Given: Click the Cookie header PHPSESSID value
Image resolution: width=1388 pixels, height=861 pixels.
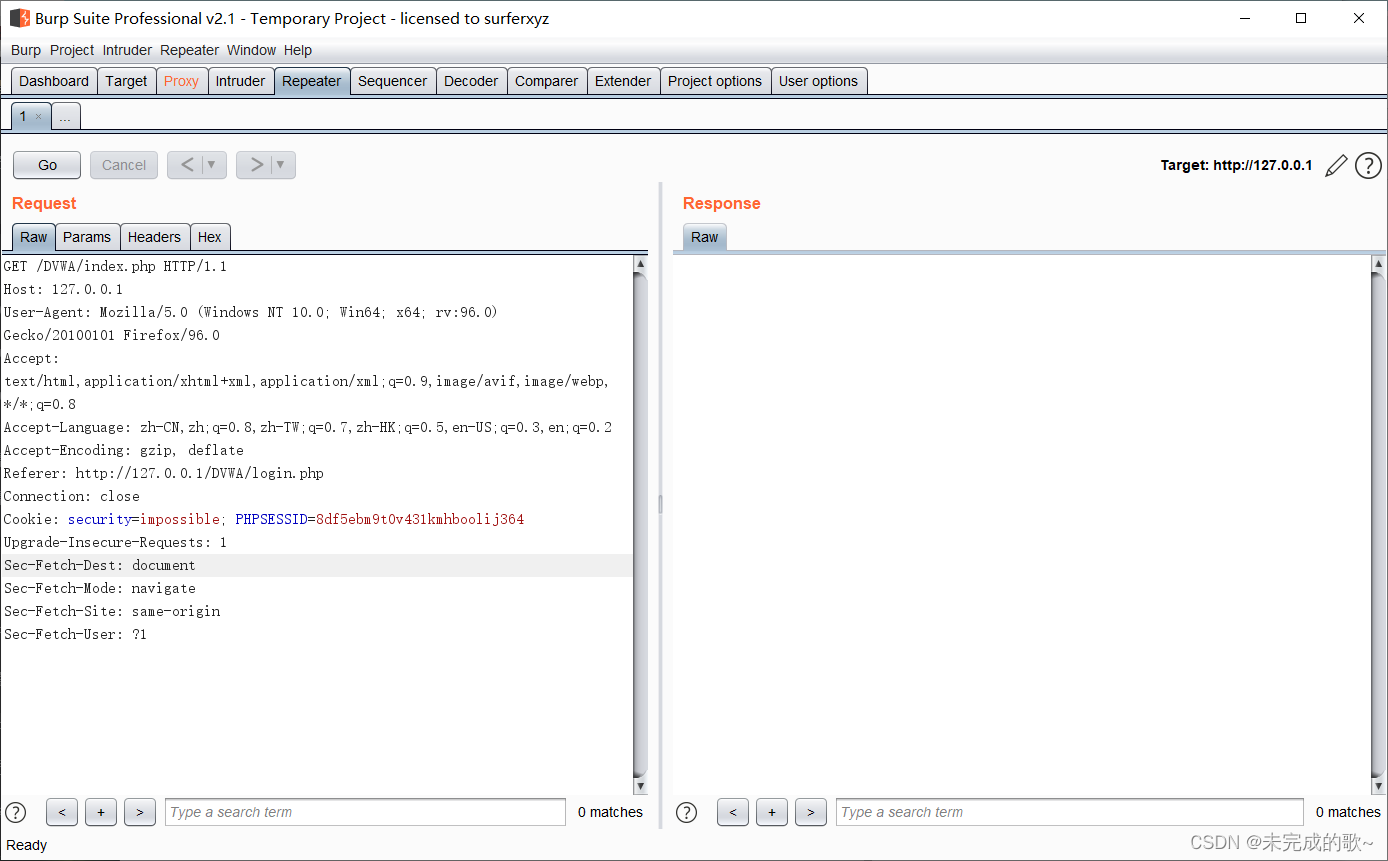Looking at the screenshot, I should coord(420,520).
